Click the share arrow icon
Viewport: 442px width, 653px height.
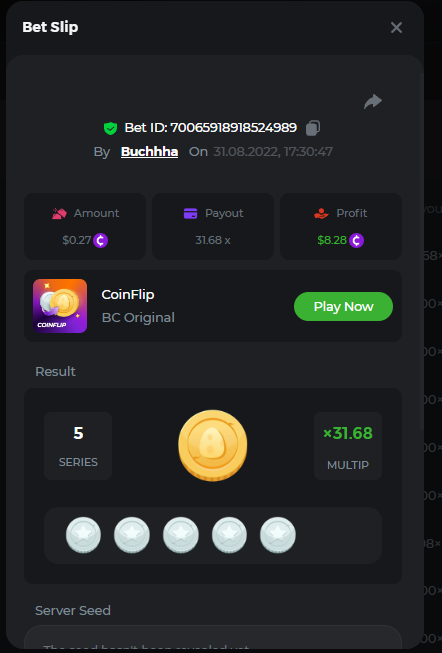point(373,101)
